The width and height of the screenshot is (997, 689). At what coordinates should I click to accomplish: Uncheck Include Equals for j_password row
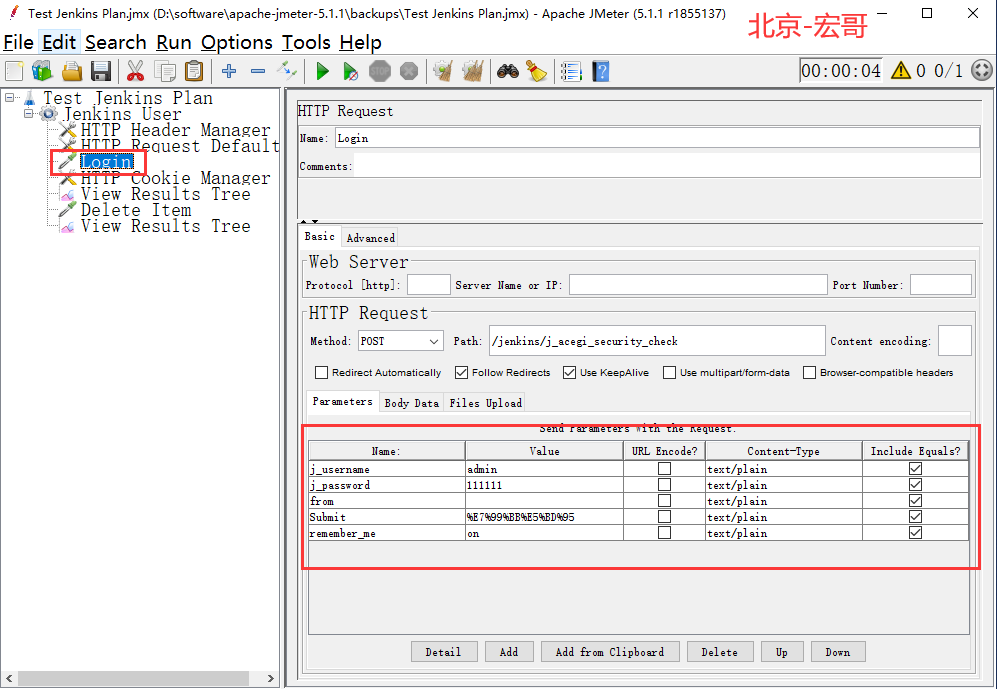tap(916, 484)
